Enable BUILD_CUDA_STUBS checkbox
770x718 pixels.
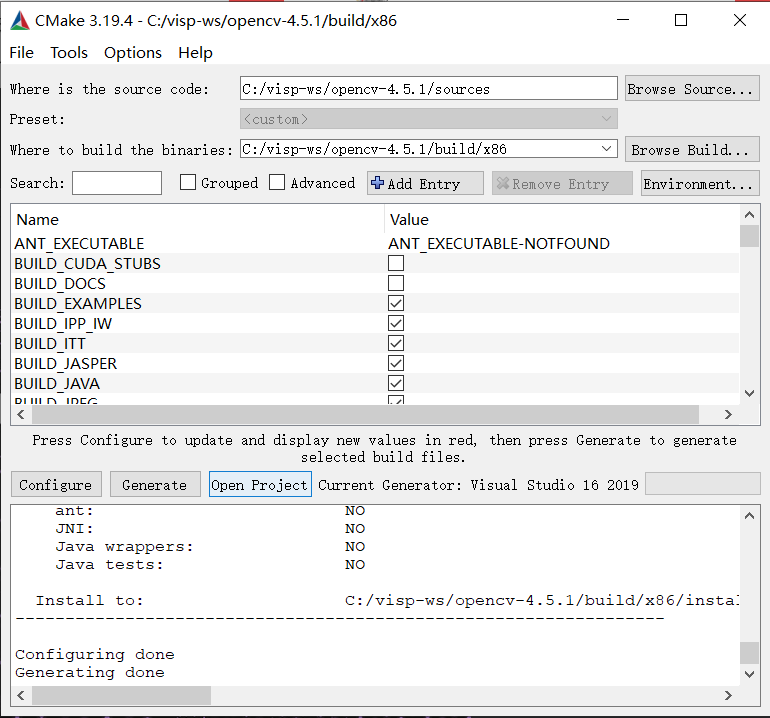396,263
